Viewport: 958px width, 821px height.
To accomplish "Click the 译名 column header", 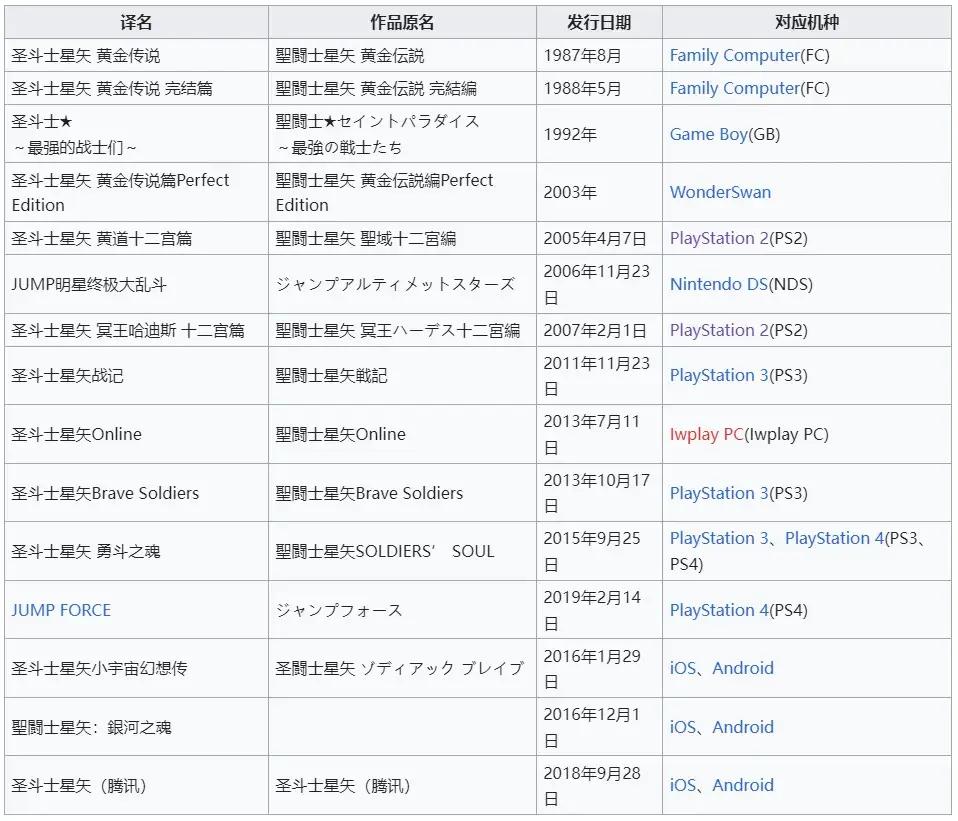I will pos(136,22).
